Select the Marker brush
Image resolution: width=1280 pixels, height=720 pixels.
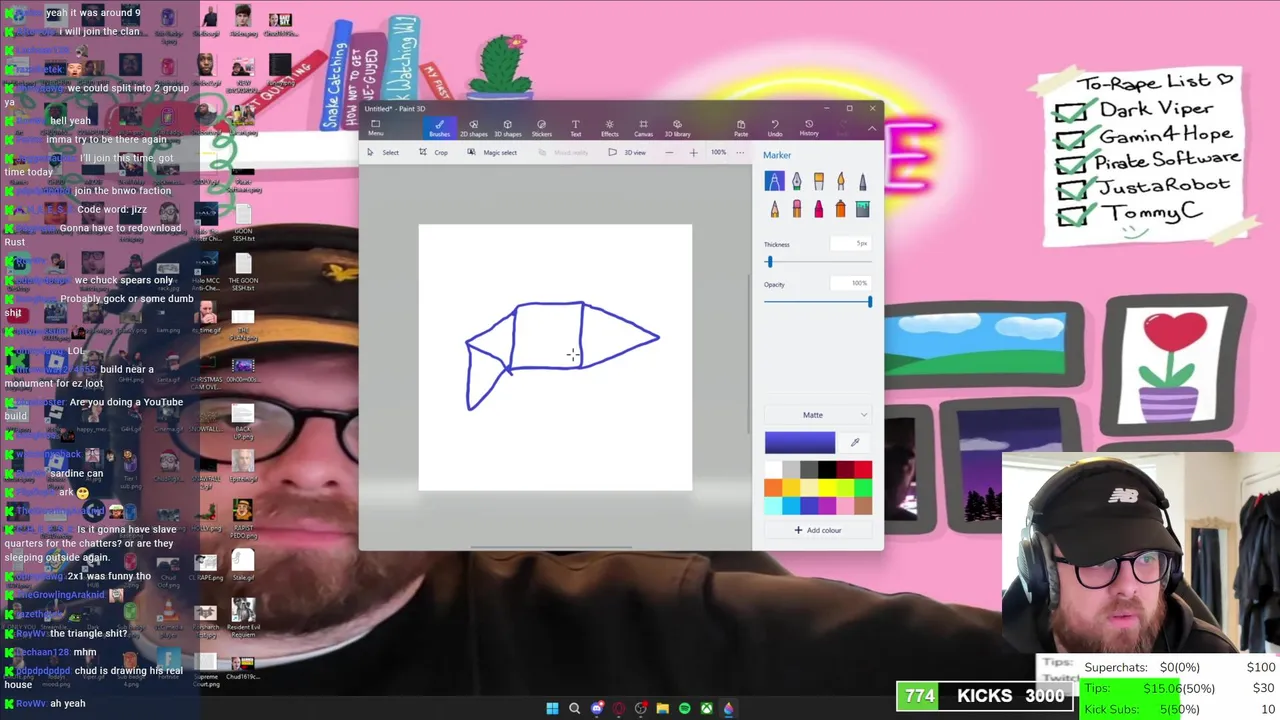774,181
